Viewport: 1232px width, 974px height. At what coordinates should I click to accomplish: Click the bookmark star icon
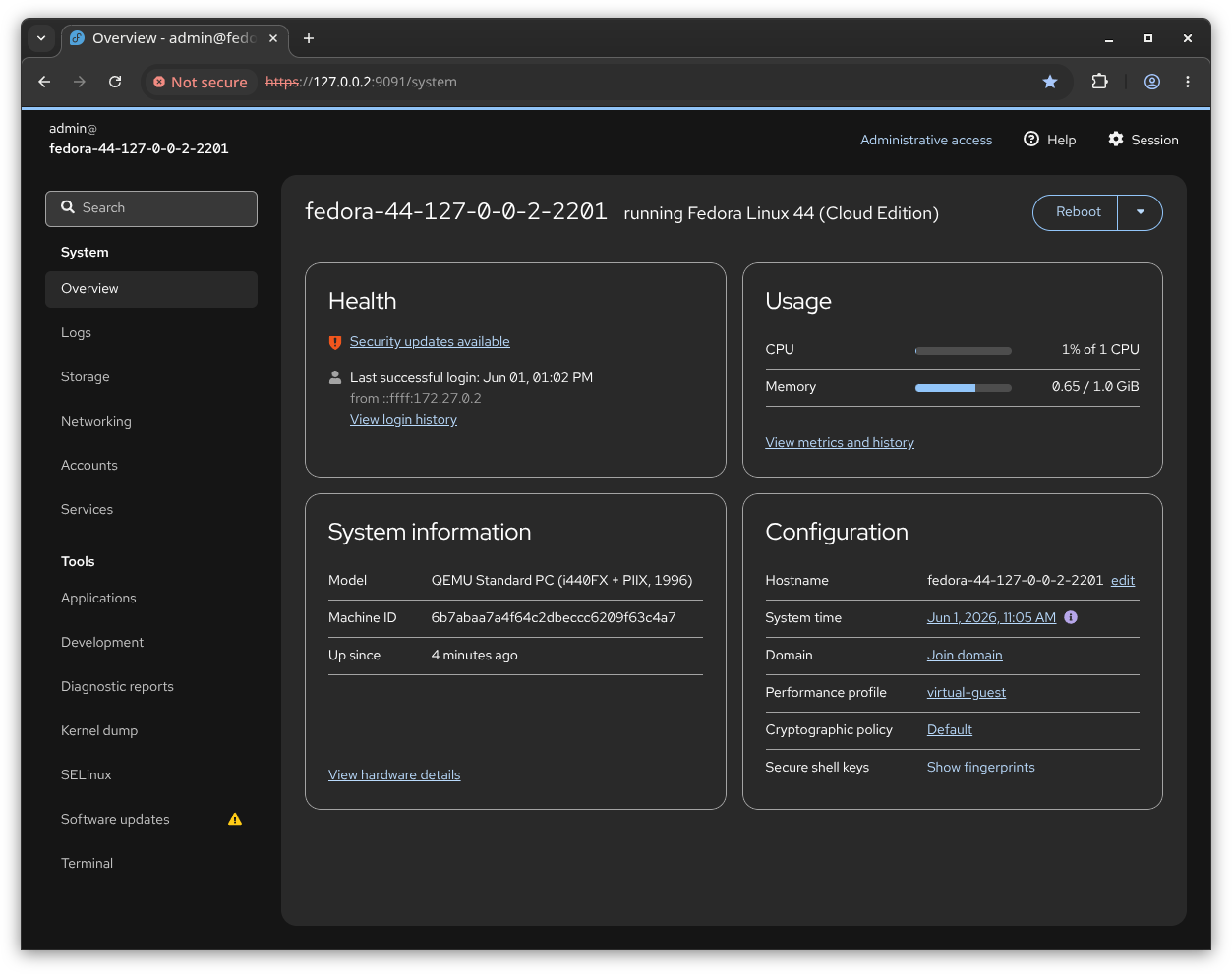tap(1050, 82)
